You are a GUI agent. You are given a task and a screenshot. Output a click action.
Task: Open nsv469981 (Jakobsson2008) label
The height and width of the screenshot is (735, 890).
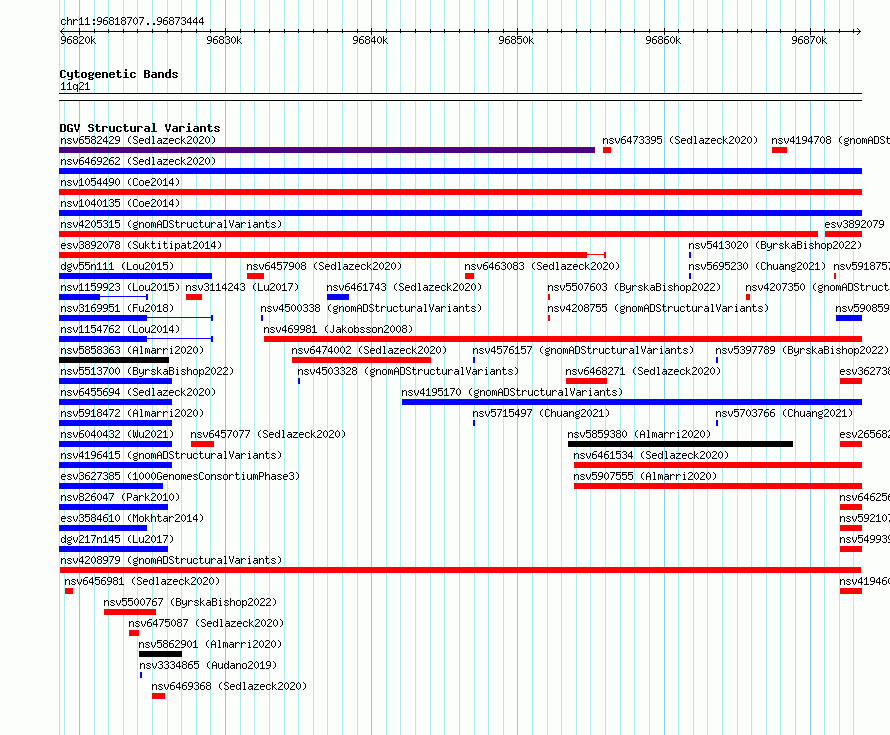click(338, 329)
